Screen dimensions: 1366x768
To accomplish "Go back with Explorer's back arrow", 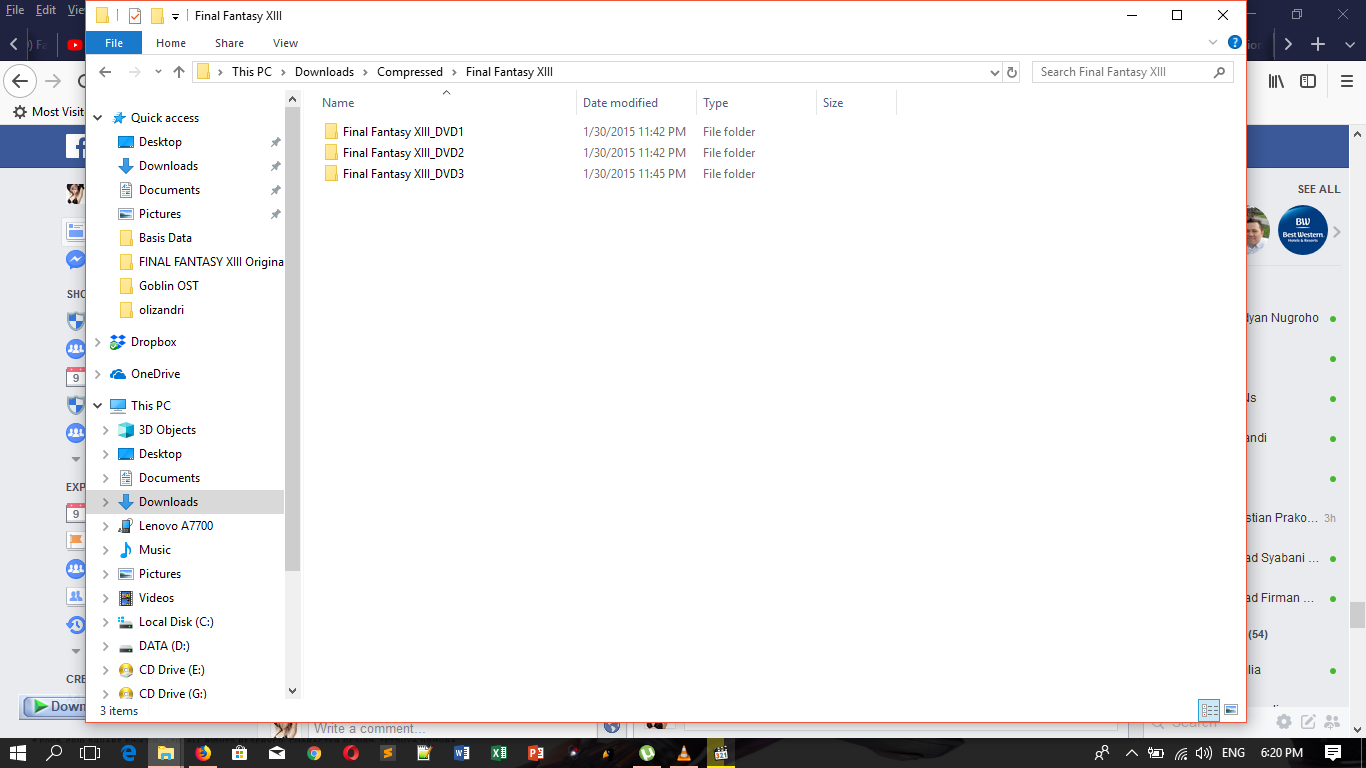I will click(x=105, y=72).
